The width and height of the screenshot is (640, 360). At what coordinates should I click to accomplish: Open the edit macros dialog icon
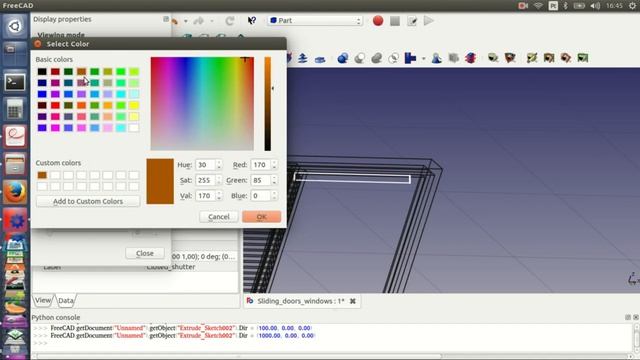(412, 21)
